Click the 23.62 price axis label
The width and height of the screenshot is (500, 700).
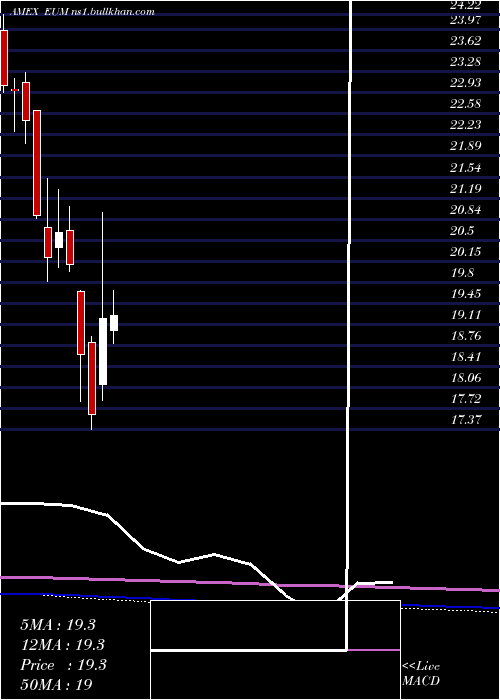pos(465,41)
